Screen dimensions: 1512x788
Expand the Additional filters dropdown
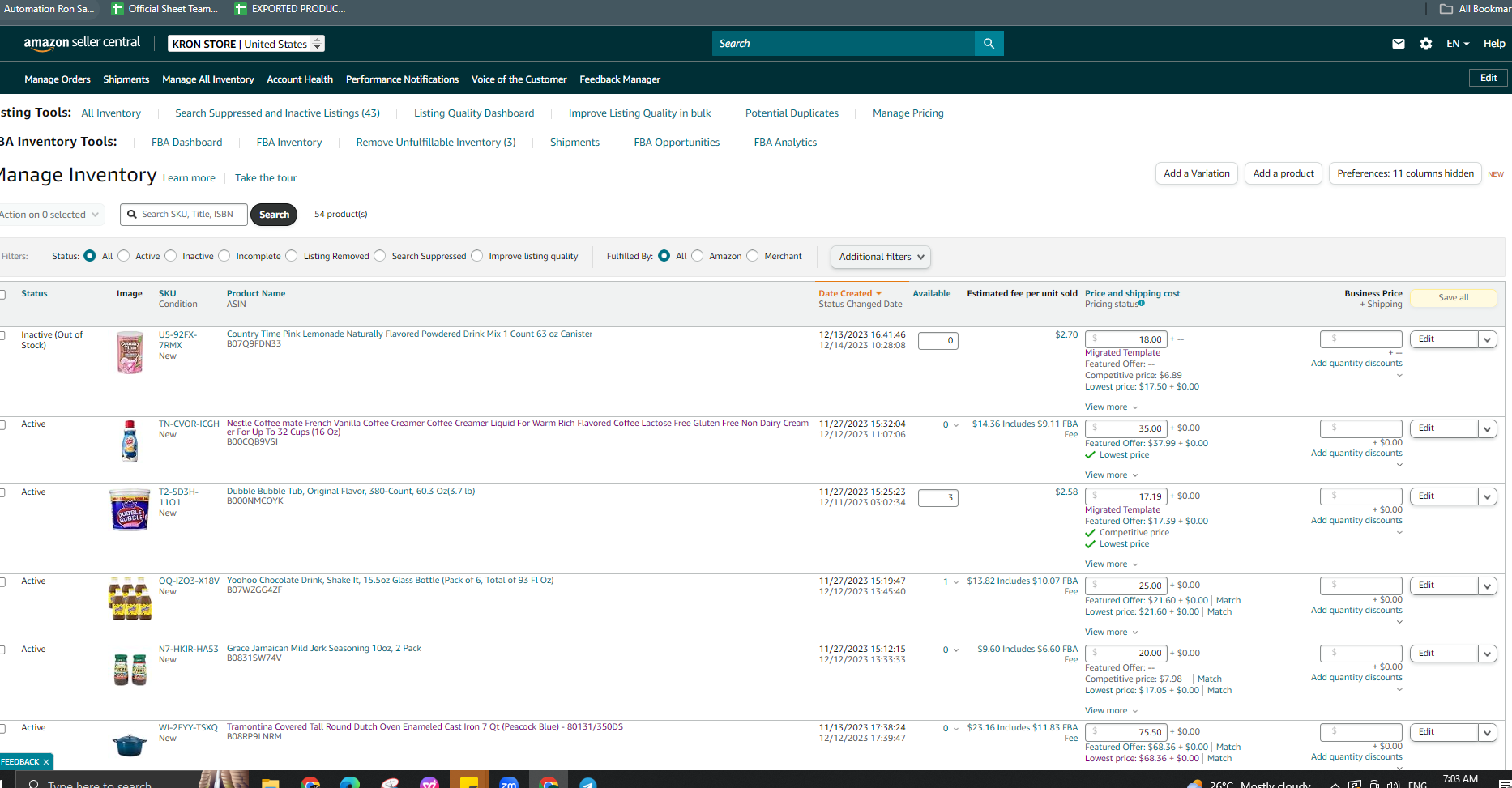click(x=881, y=257)
